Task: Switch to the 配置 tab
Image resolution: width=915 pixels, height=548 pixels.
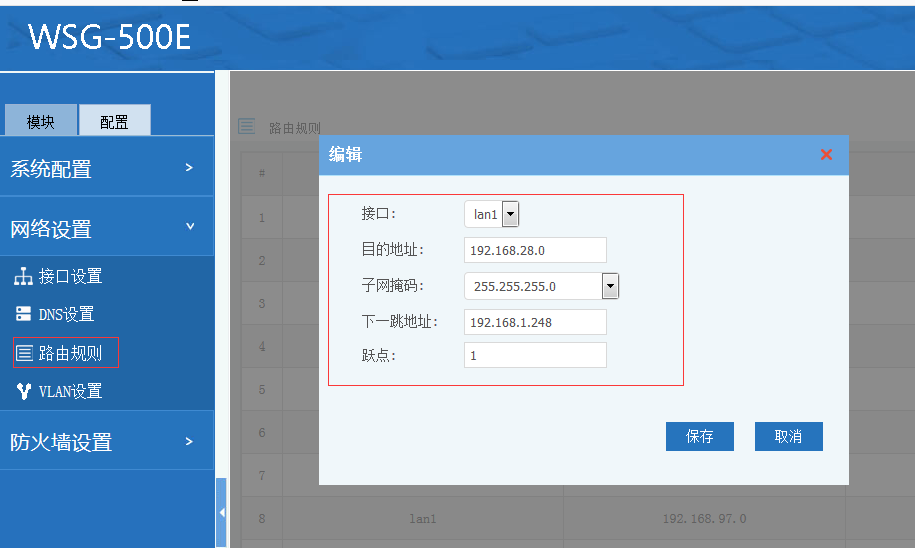Action: click(114, 122)
